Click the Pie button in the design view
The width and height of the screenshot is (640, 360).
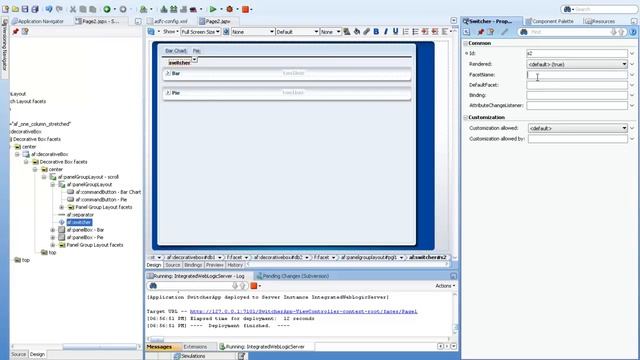point(196,51)
